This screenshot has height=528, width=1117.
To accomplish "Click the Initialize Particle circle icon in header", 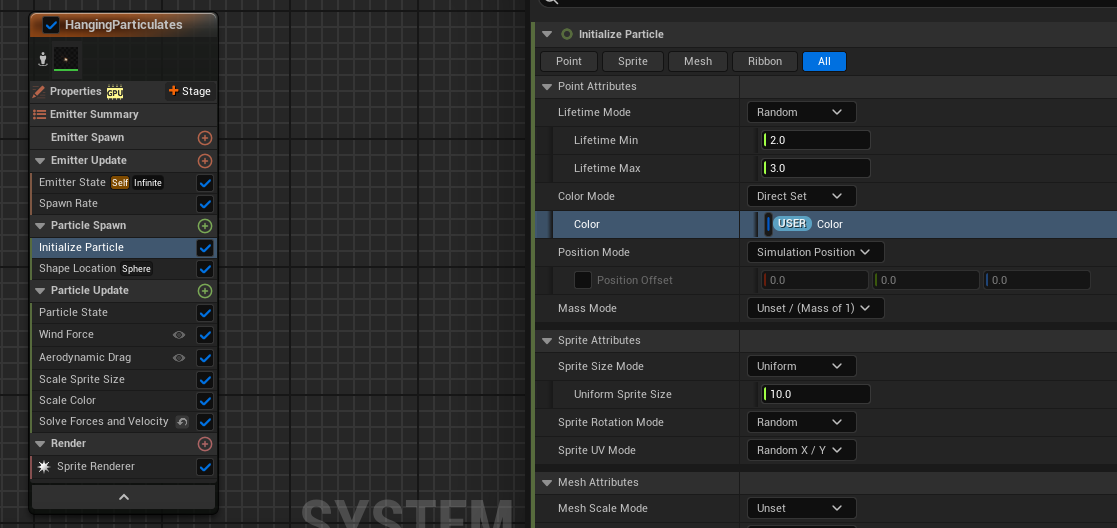I will tap(567, 34).
